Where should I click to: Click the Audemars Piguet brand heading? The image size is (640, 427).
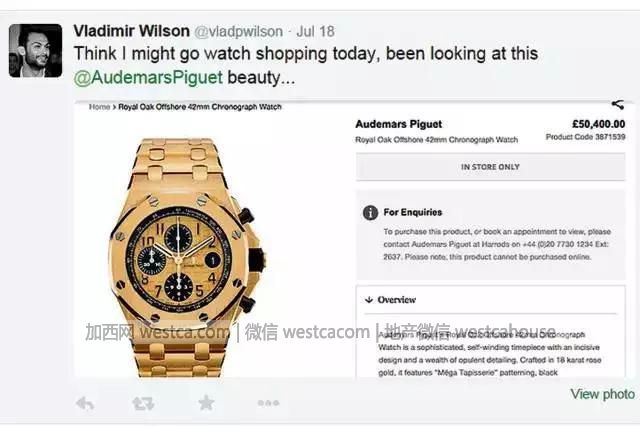[x=398, y=124]
